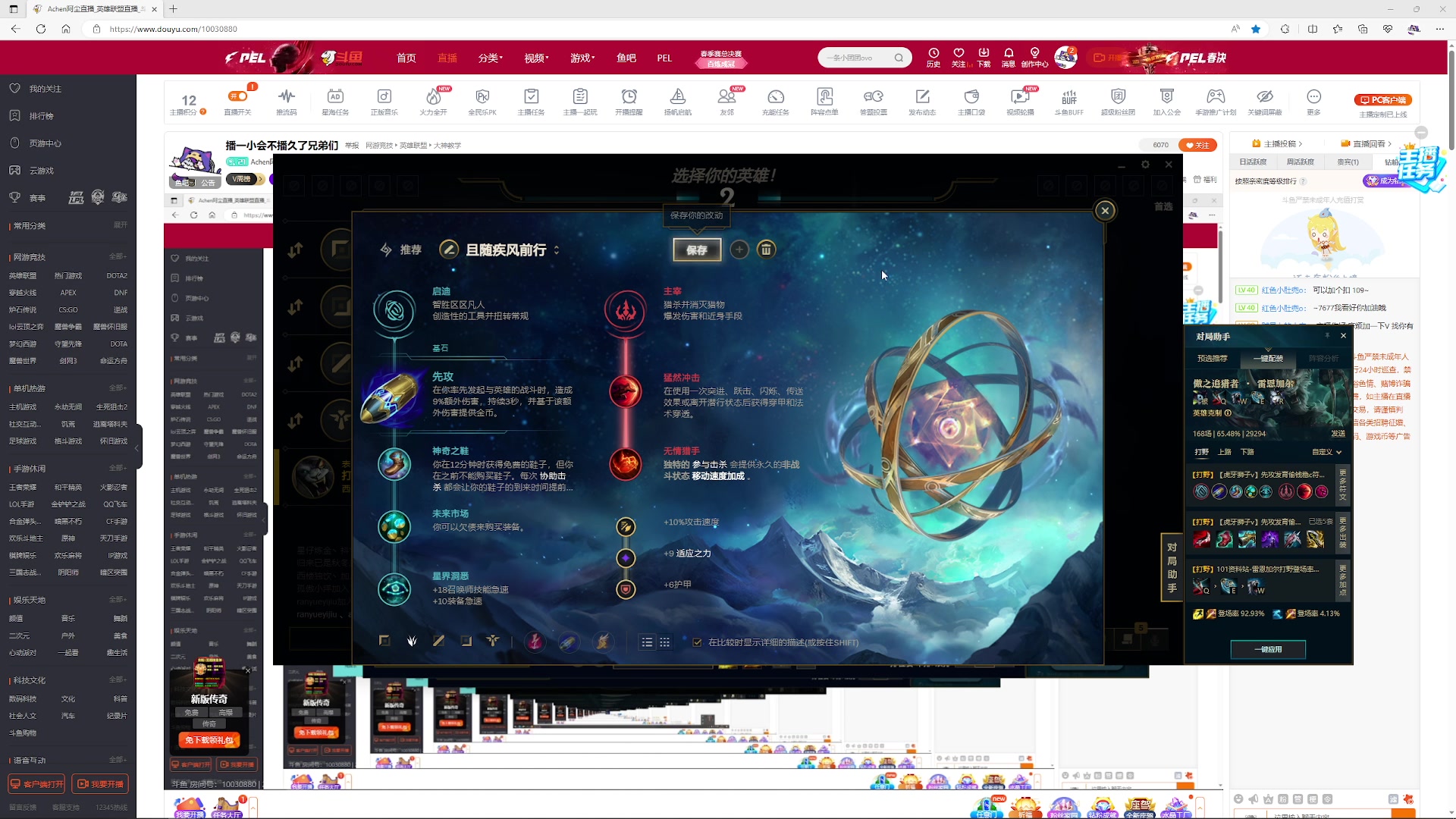1456x819 pixels.
Task: Expand 更多符文 in assistant panel
Action: click(1343, 485)
